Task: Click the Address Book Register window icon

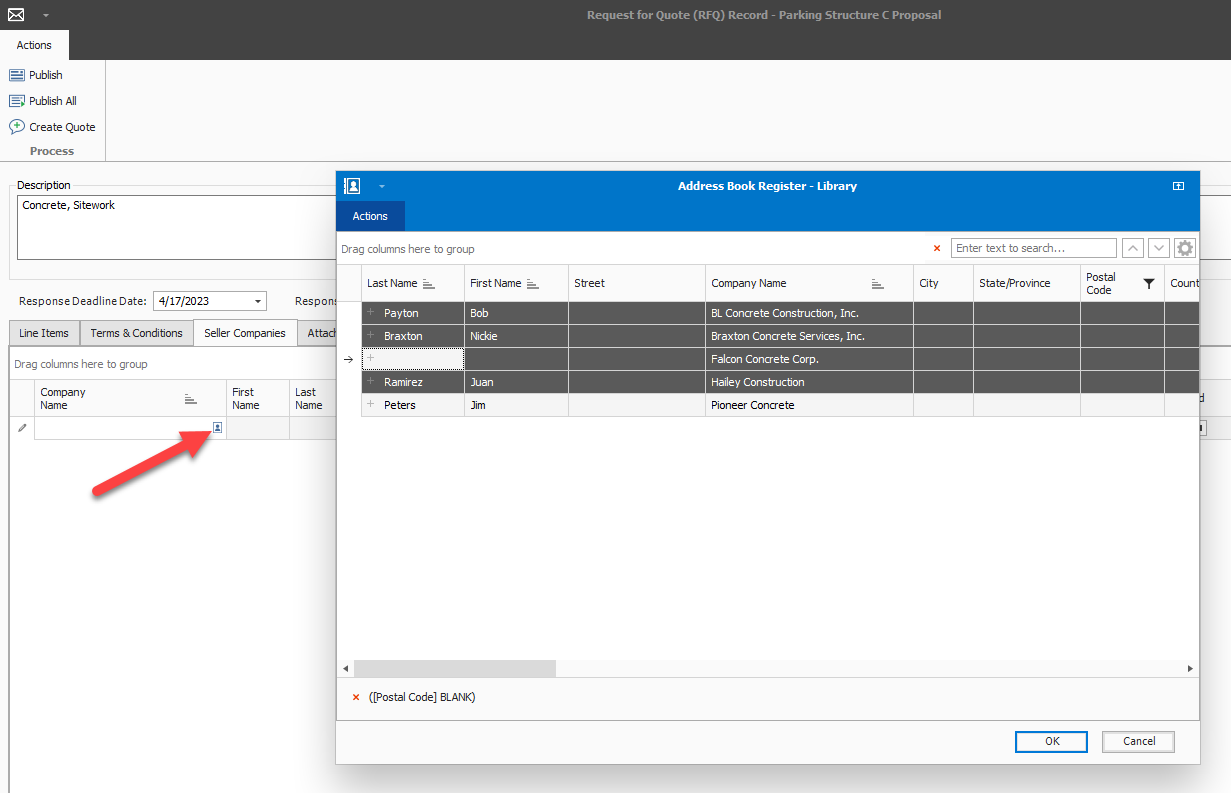Action: tap(352, 186)
